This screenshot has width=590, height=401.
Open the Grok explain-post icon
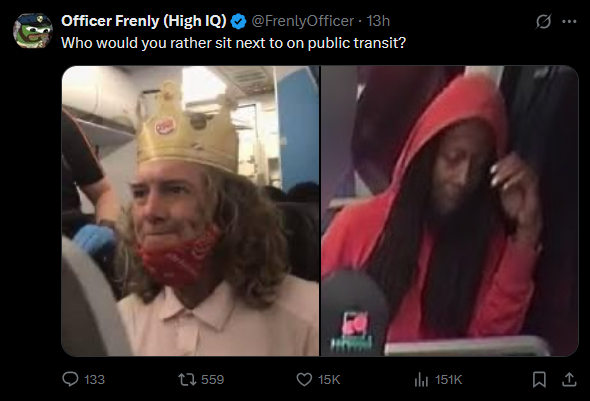(543, 21)
